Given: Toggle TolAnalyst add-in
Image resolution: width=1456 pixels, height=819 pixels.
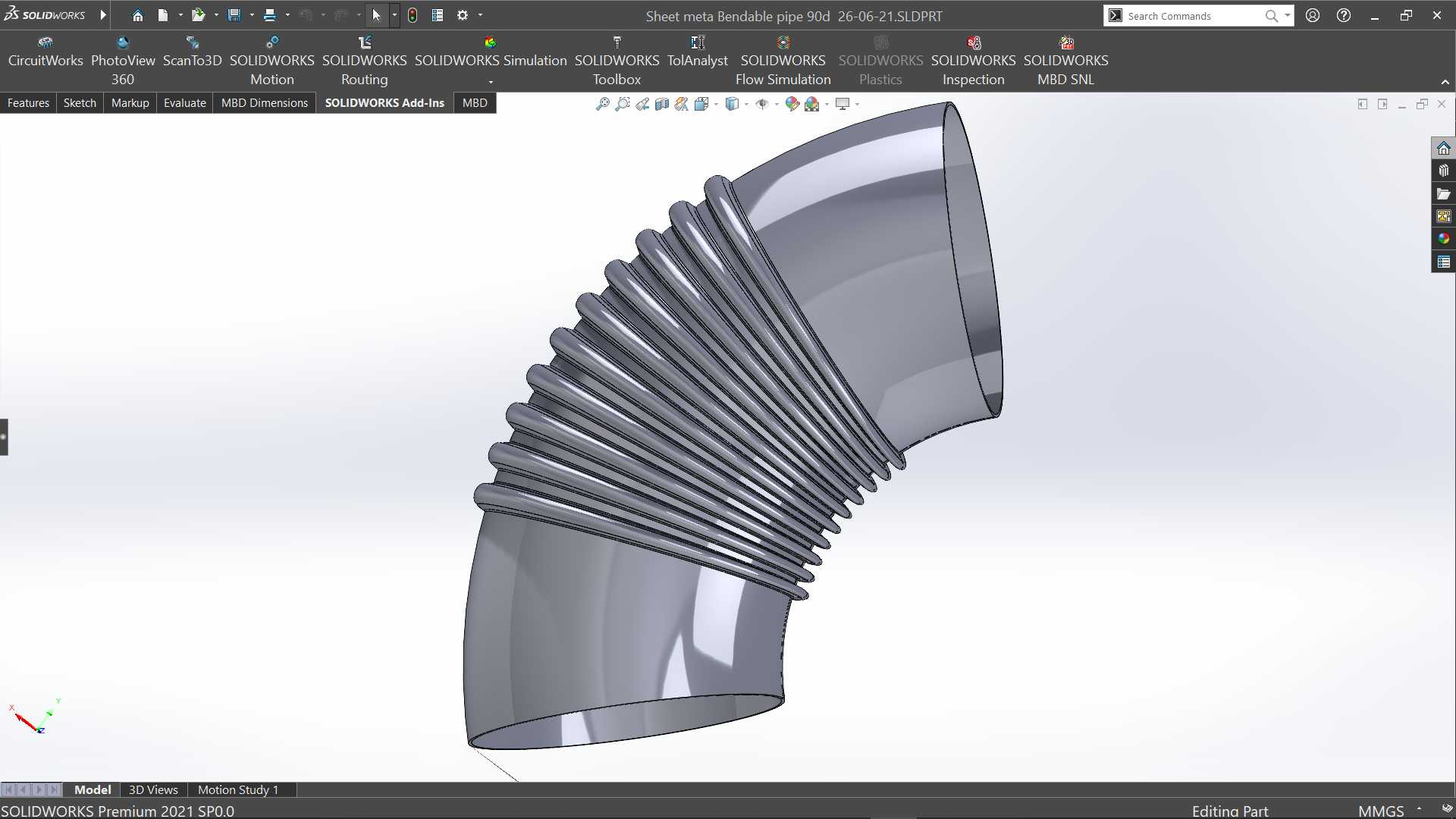Looking at the screenshot, I should click(698, 52).
